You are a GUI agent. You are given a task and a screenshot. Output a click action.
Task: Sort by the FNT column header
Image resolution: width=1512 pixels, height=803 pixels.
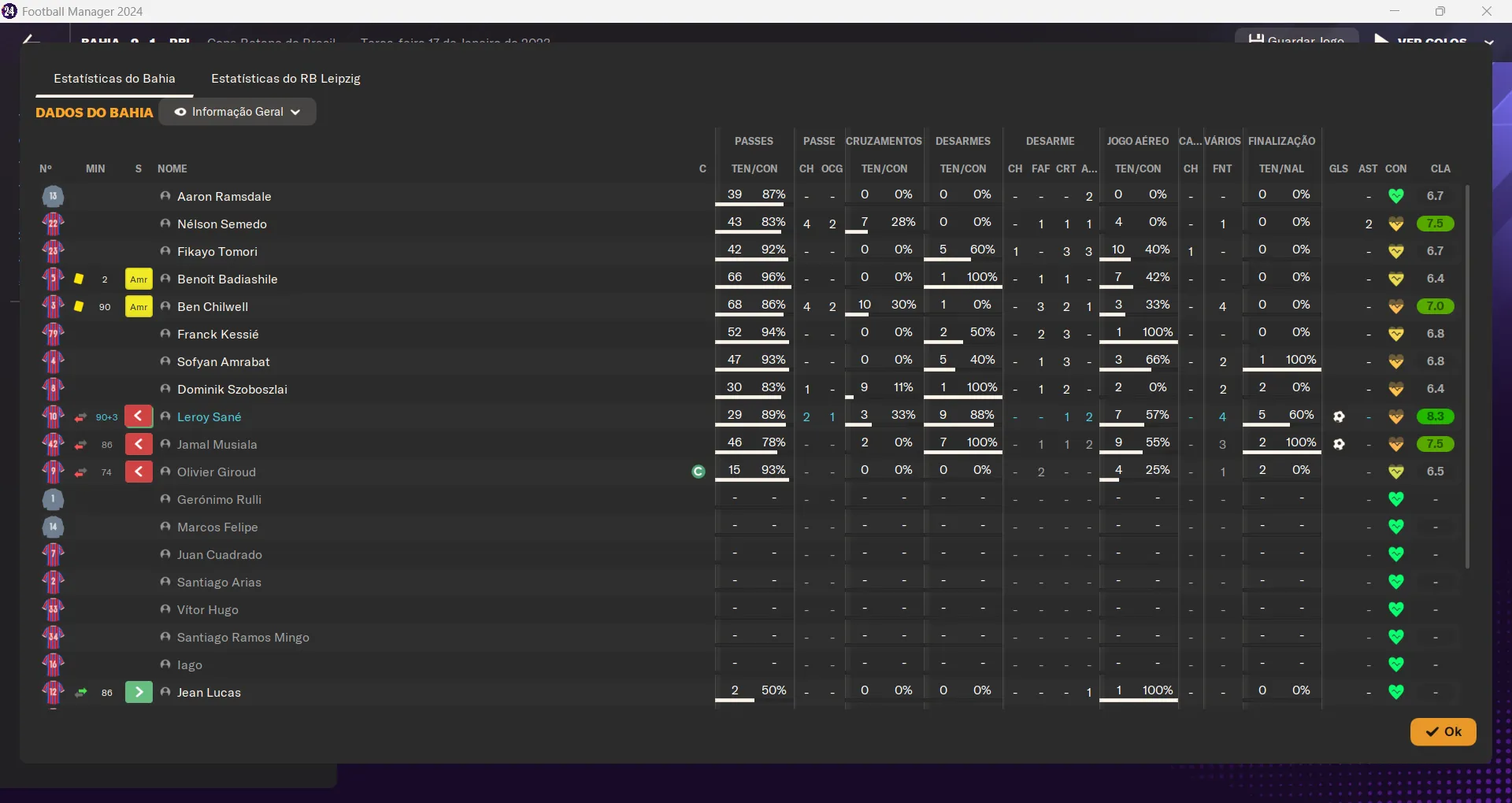pos(1222,168)
